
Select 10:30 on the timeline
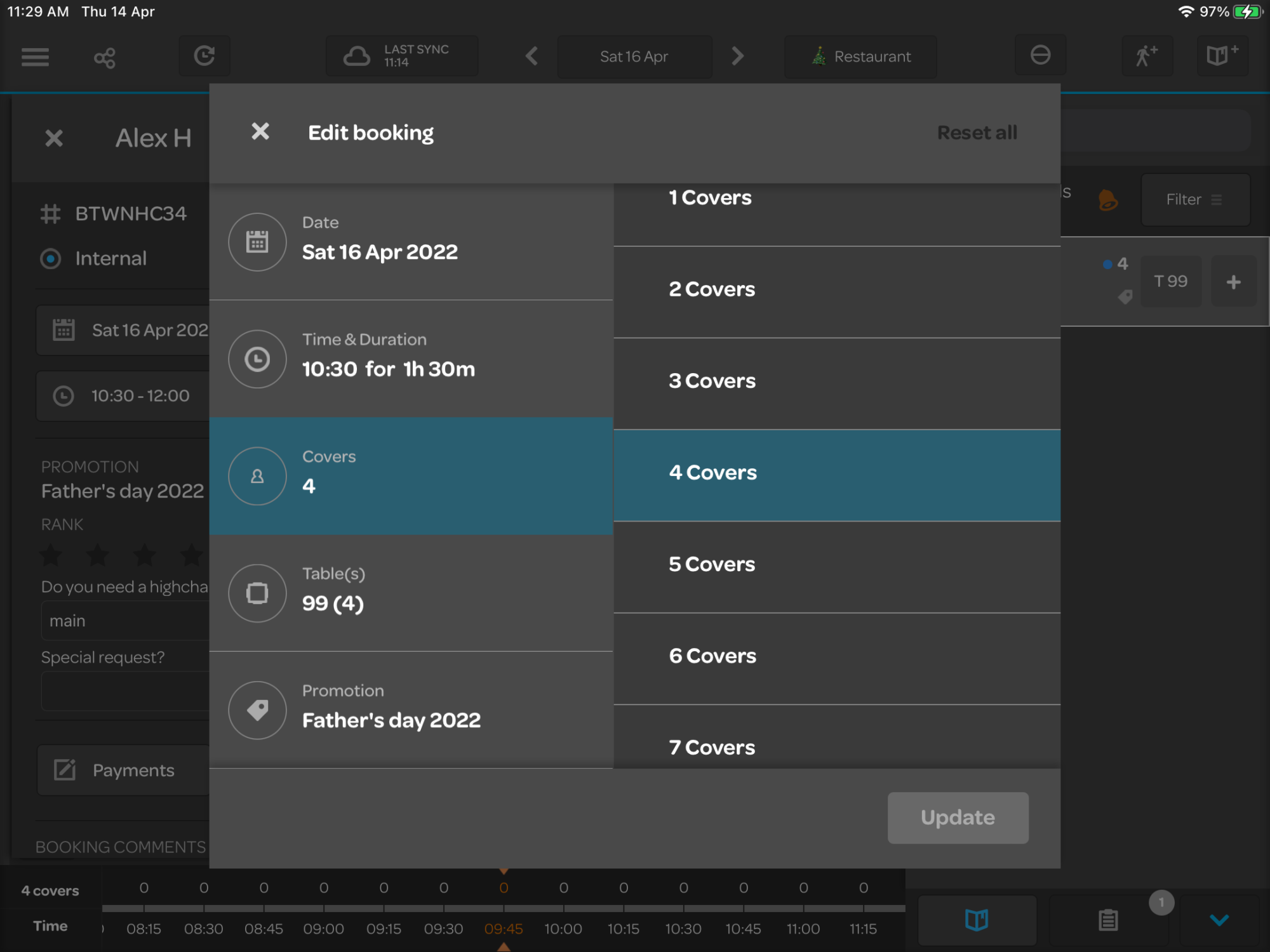click(x=683, y=929)
